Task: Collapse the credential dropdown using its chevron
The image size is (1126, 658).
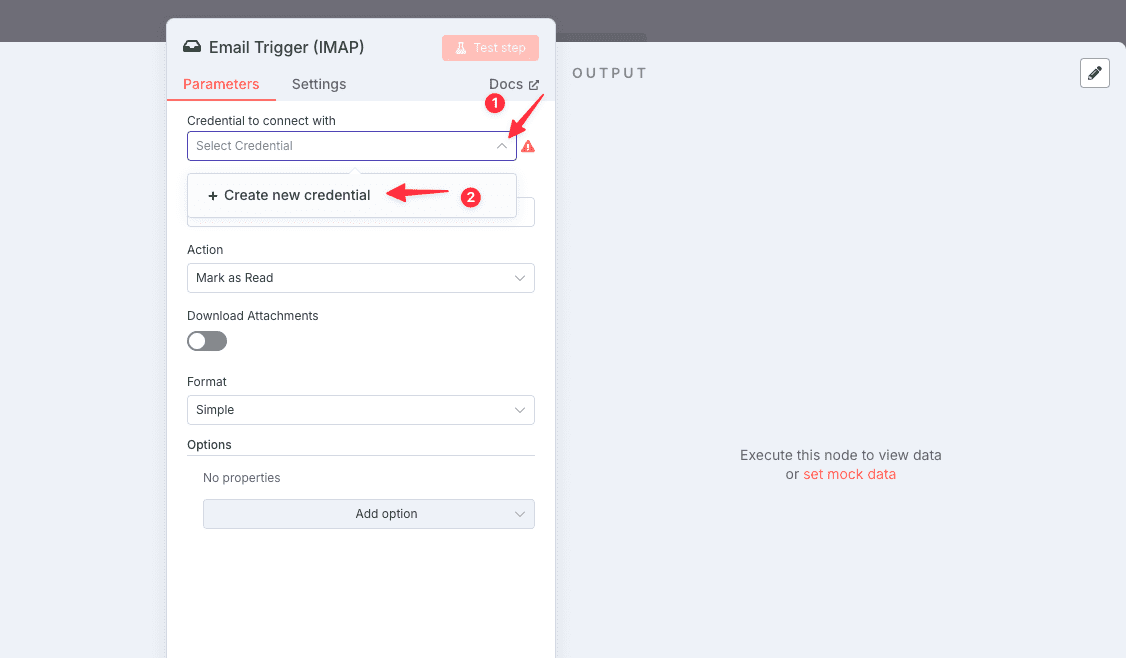Action: 502,146
